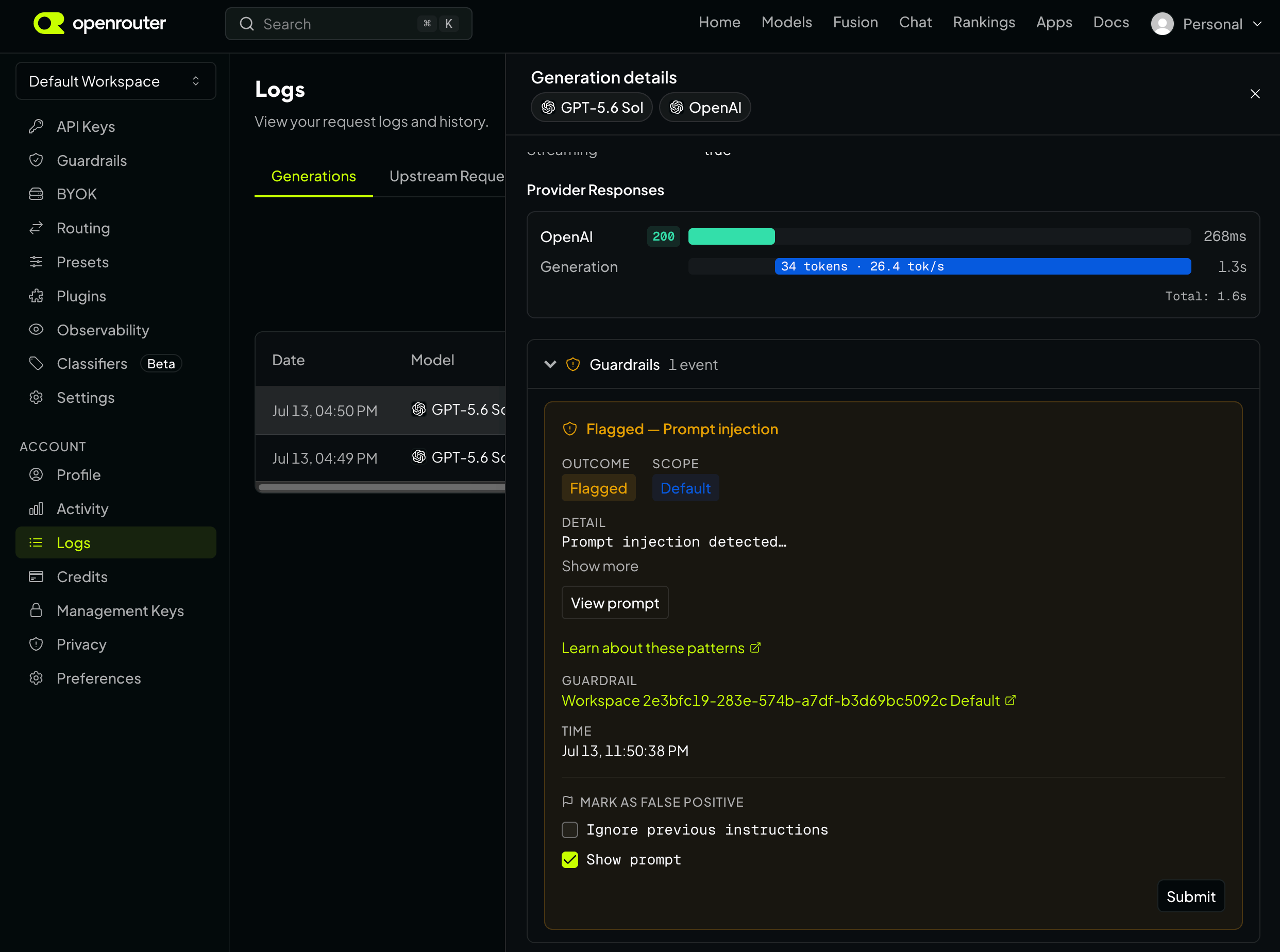This screenshot has width=1280, height=952.
Task: Click the Default scope badge
Action: (685, 488)
